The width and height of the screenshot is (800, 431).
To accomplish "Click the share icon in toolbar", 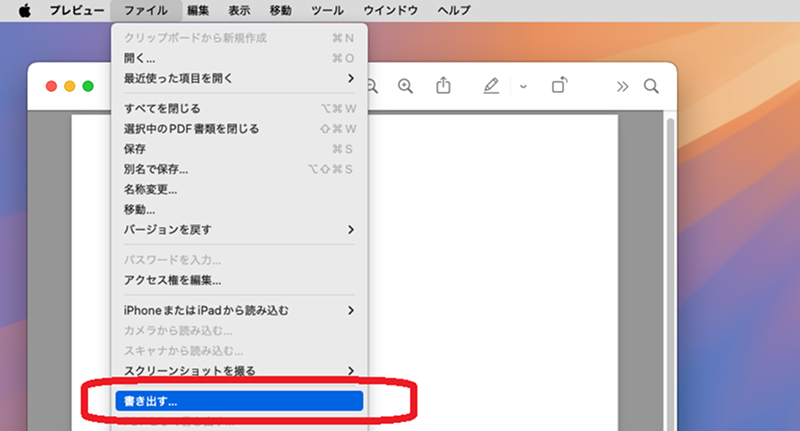I will click(x=443, y=85).
